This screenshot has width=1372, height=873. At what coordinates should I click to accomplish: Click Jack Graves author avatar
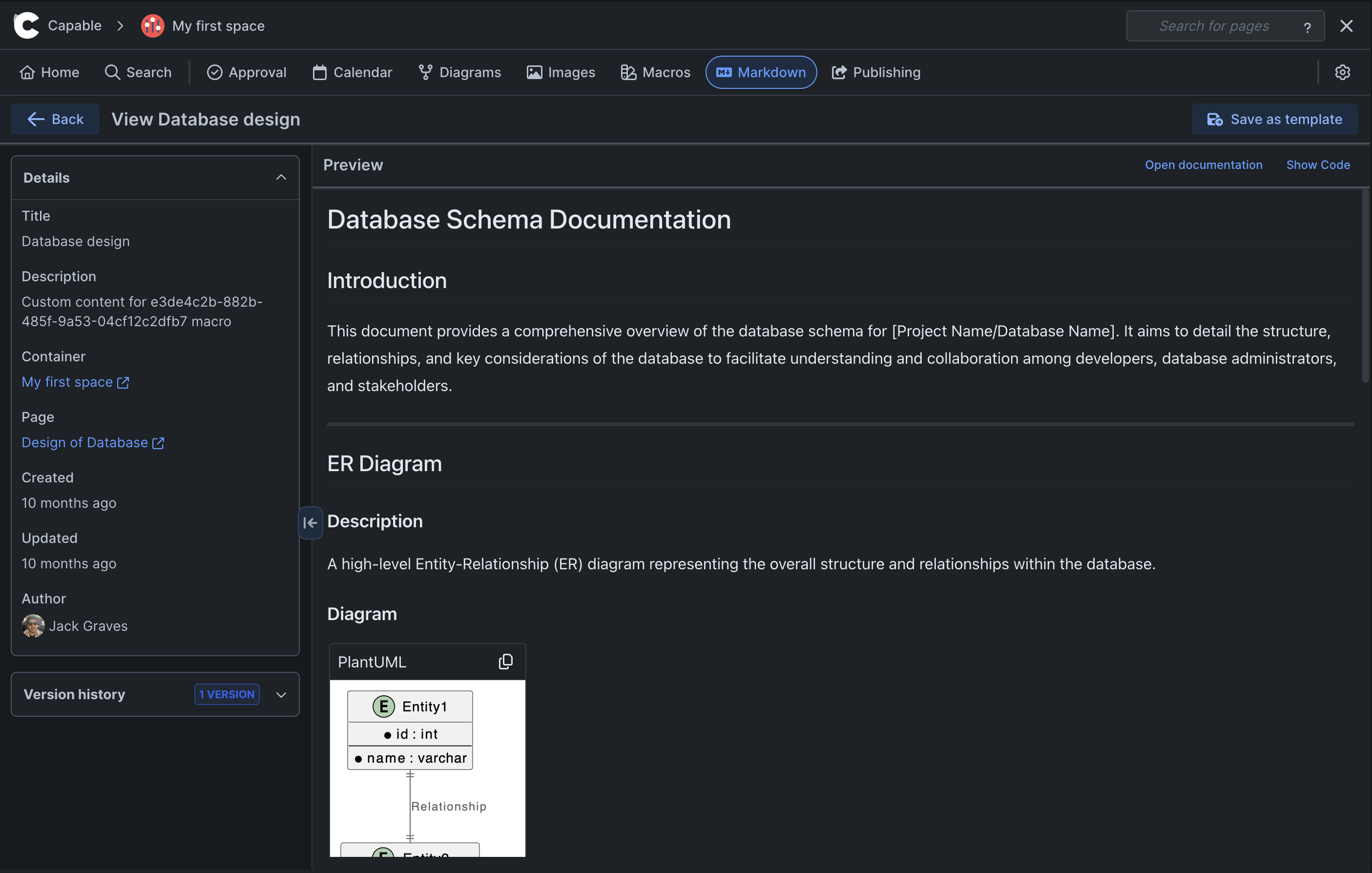[x=33, y=625]
